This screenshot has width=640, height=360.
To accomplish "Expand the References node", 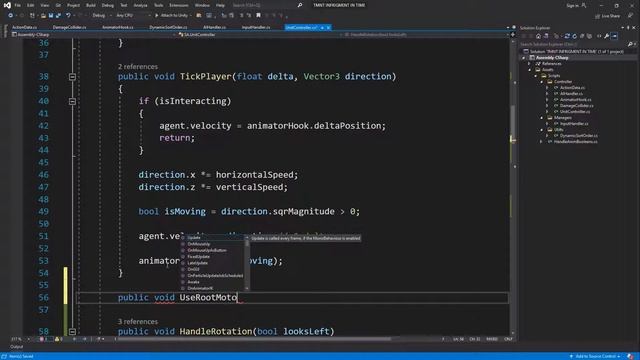I will coord(529,64).
